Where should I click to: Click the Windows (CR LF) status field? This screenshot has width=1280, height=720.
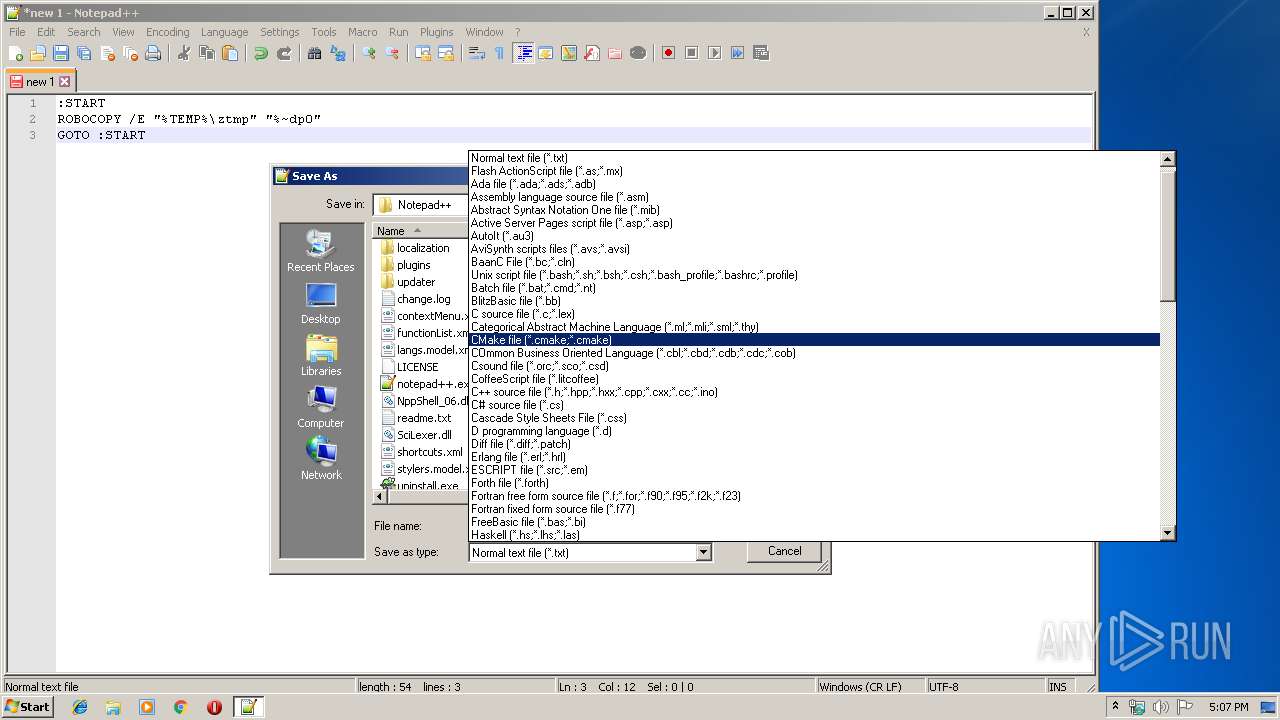(871, 687)
